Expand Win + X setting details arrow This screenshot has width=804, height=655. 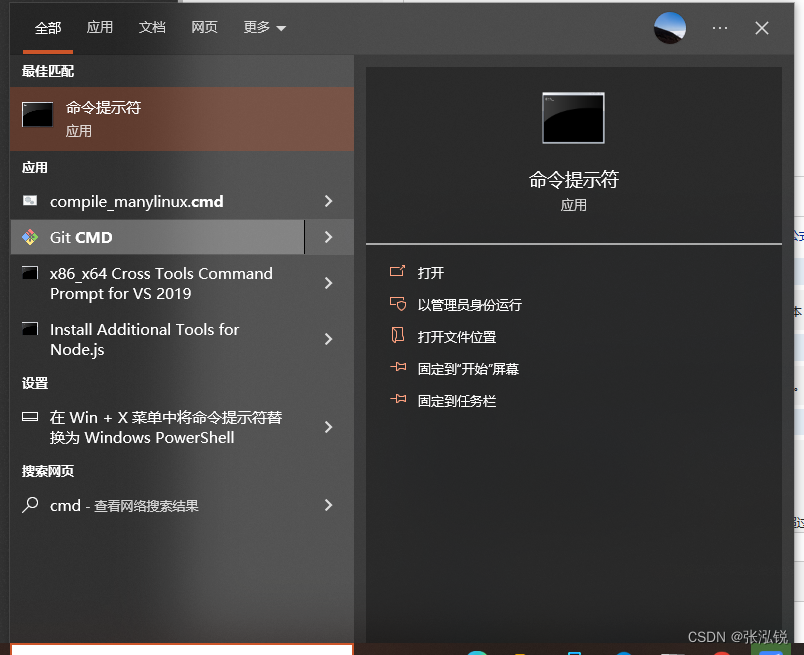click(x=329, y=427)
